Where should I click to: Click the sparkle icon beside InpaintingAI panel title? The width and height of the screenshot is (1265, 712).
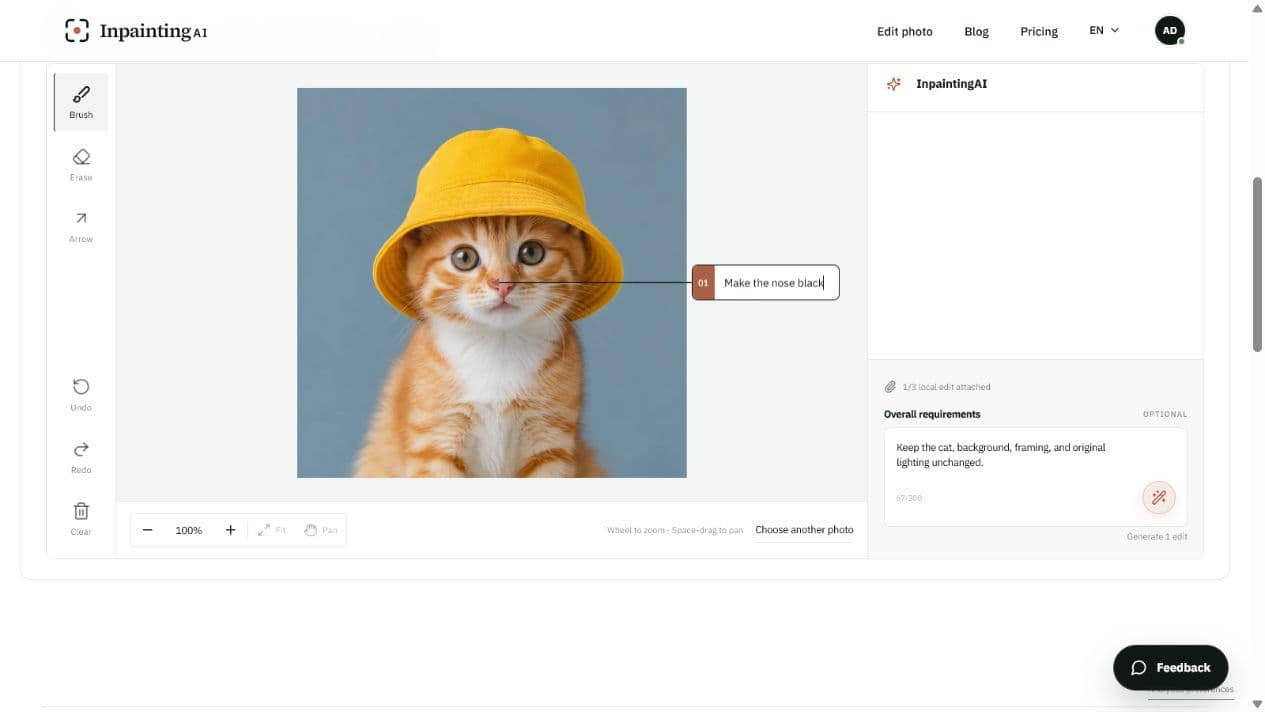click(894, 84)
